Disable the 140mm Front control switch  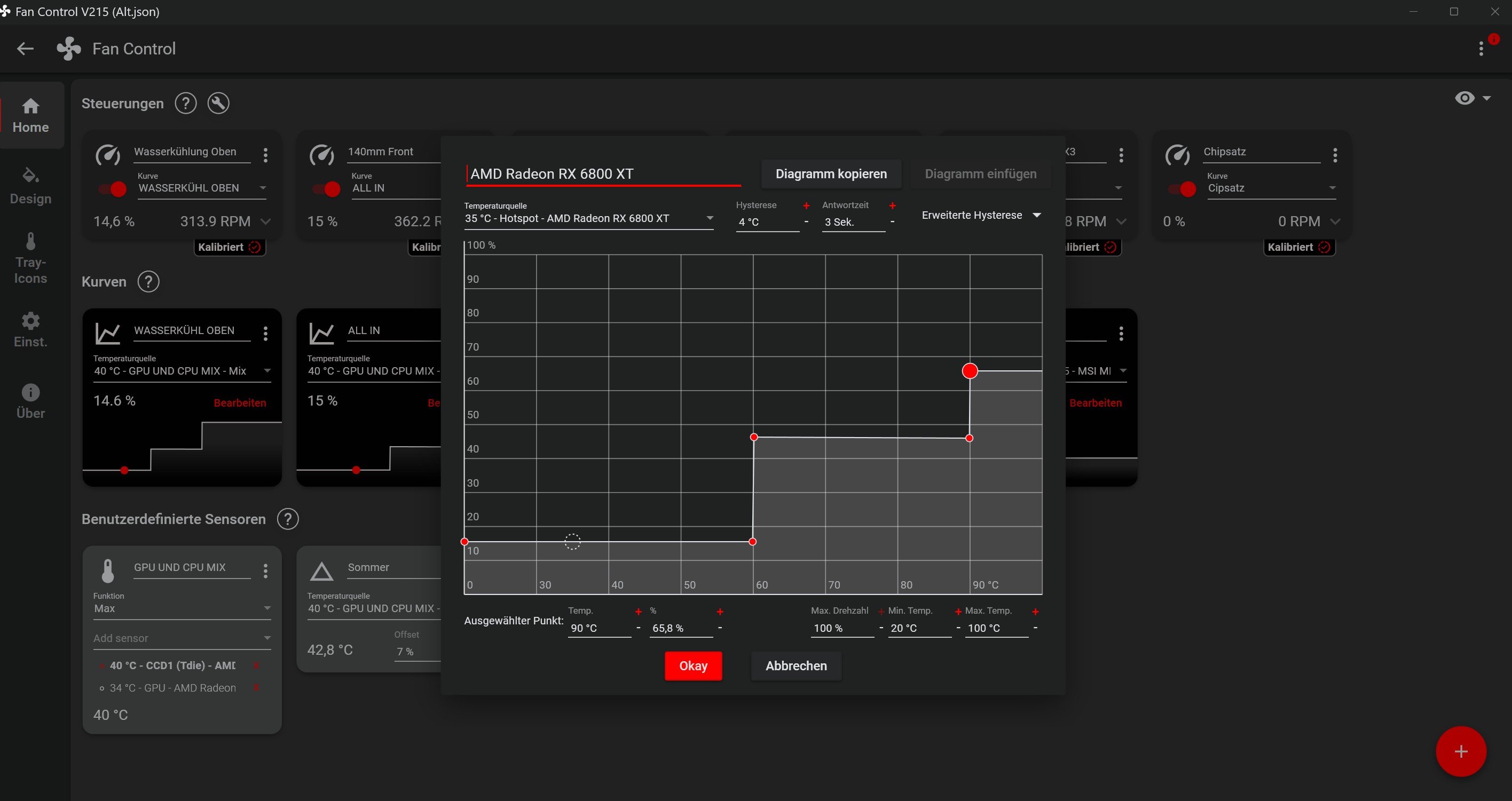[327, 189]
